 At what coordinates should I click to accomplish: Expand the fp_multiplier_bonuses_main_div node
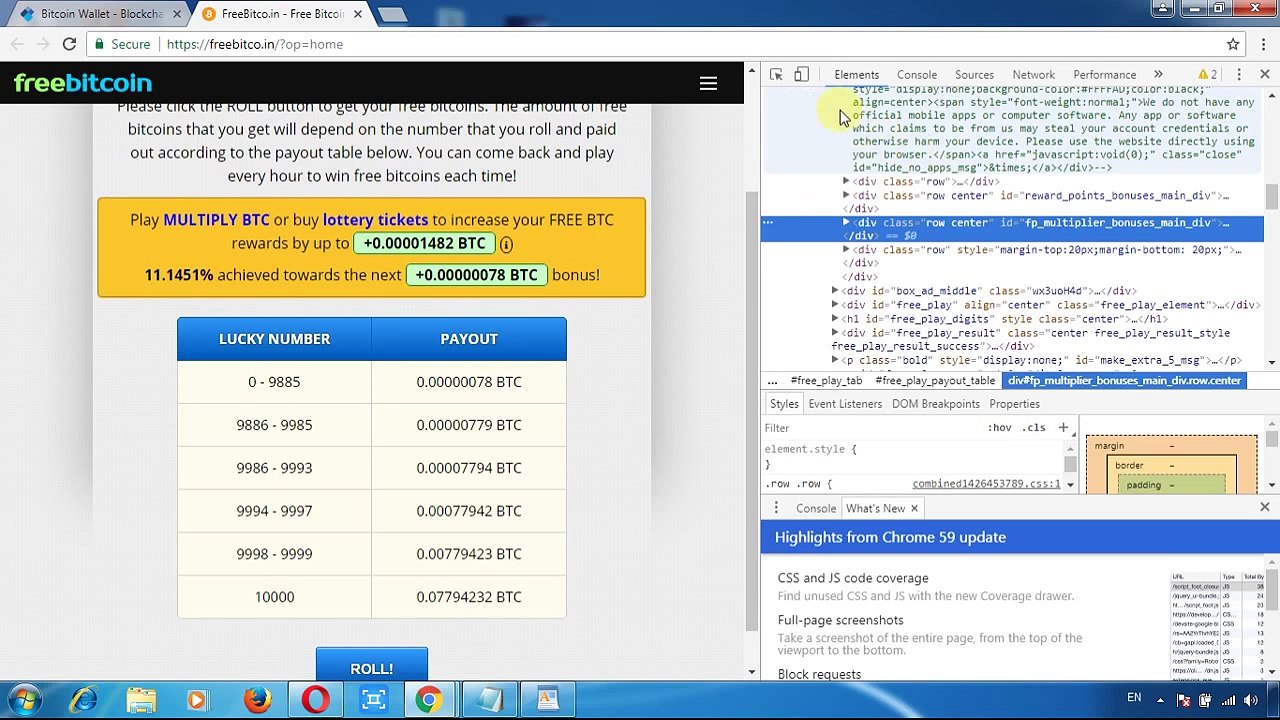[x=846, y=223]
